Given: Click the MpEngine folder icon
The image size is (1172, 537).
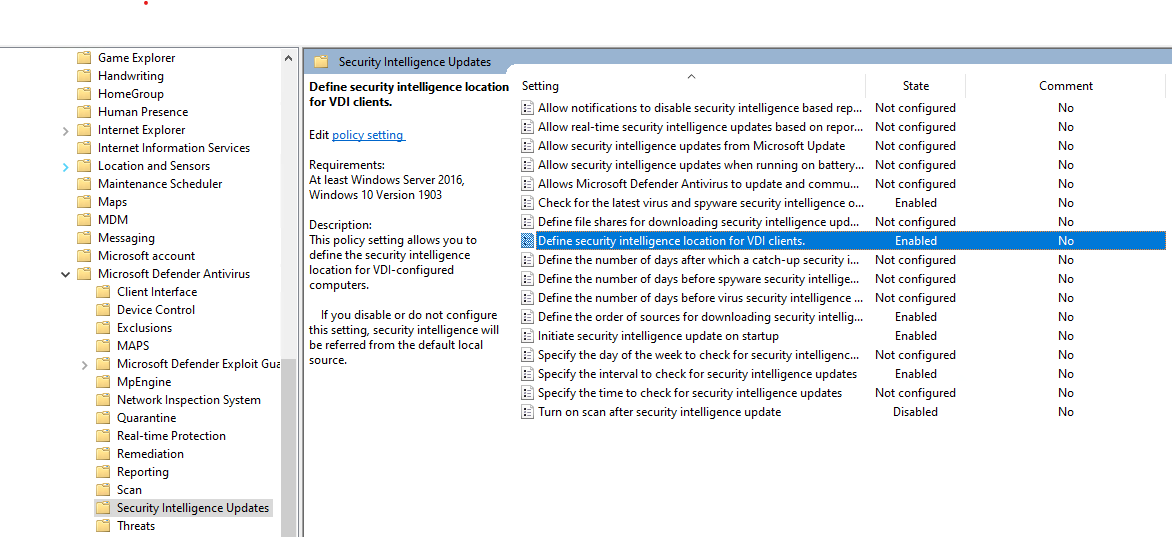Looking at the screenshot, I should click(x=103, y=381).
